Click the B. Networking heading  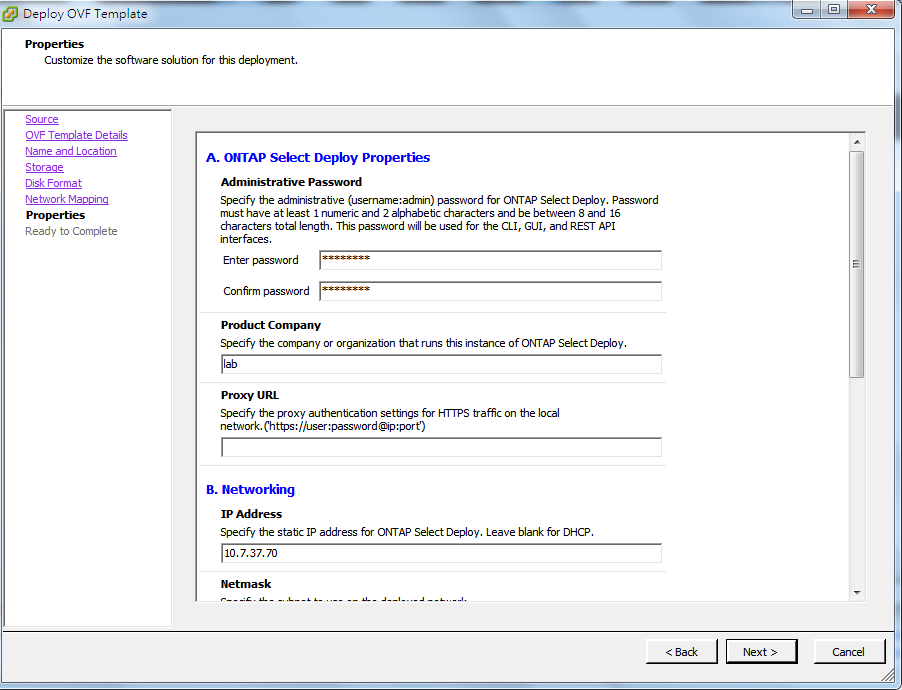pyautogui.click(x=250, y=490)
